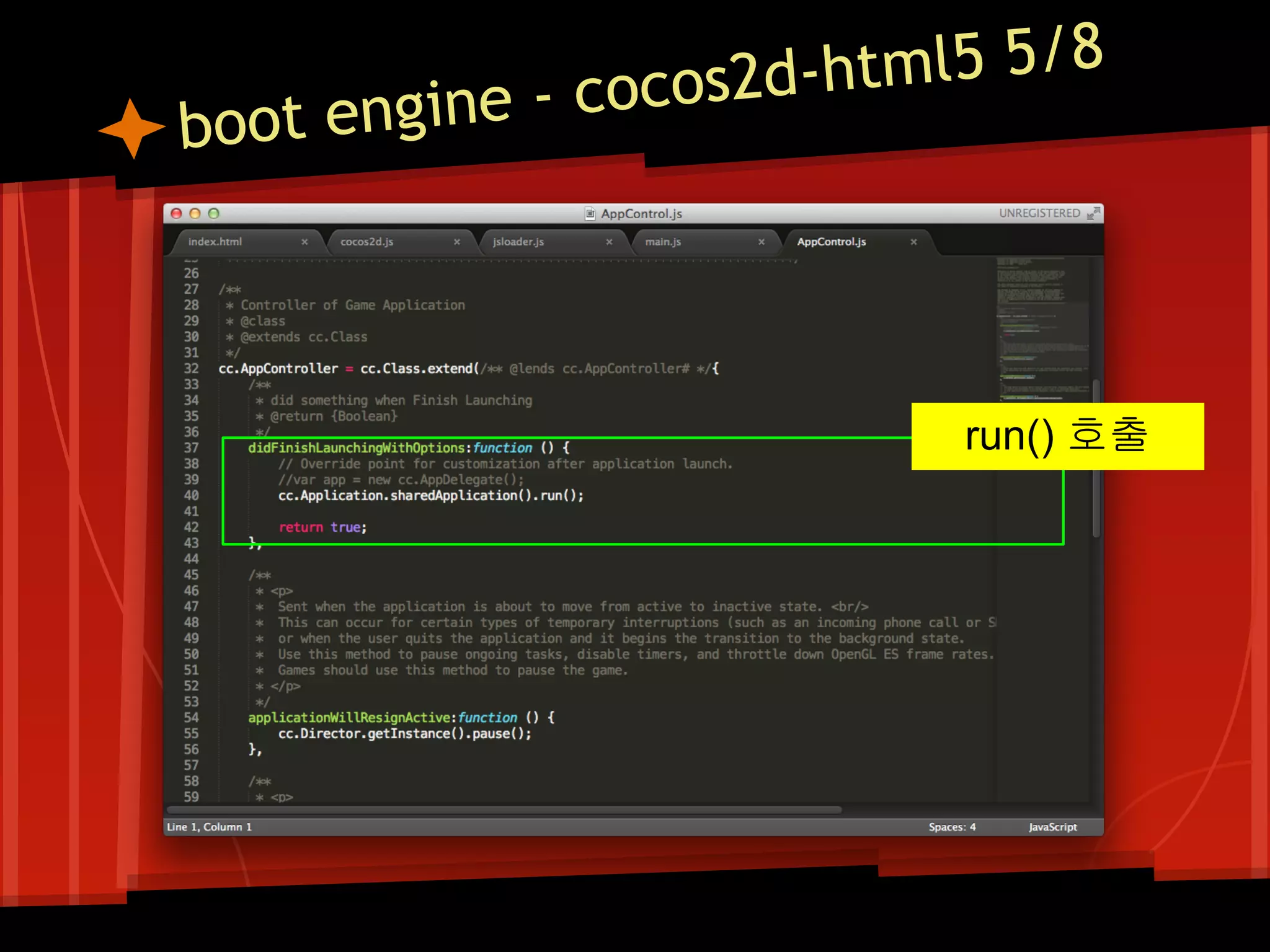Image resolution: width=1270 pixels, height=952 pixels.
Task: Click the '* @class' comment on line 29
Action: [x=256, y=321]
